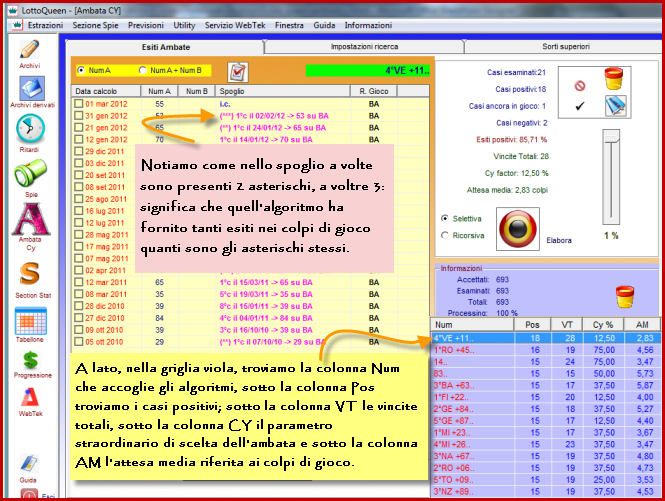The width and height of the screenshot is (665, 501).
Task: Select the Ricorsiva radio option
Action: point(444,235)
